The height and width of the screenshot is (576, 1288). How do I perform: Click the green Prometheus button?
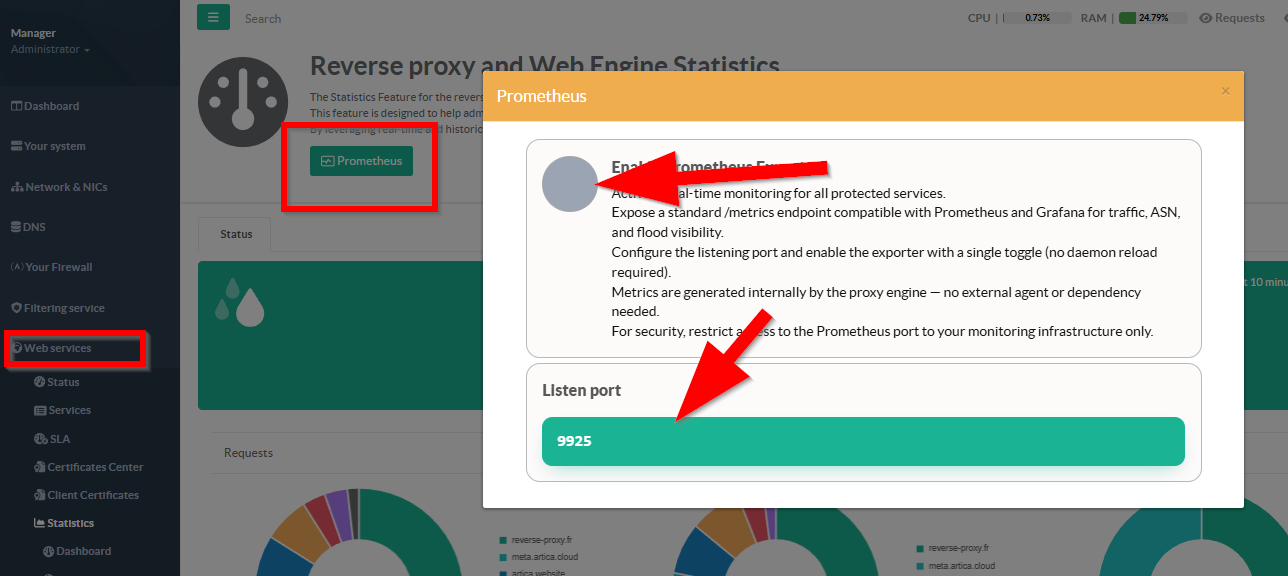coord(361,161)
